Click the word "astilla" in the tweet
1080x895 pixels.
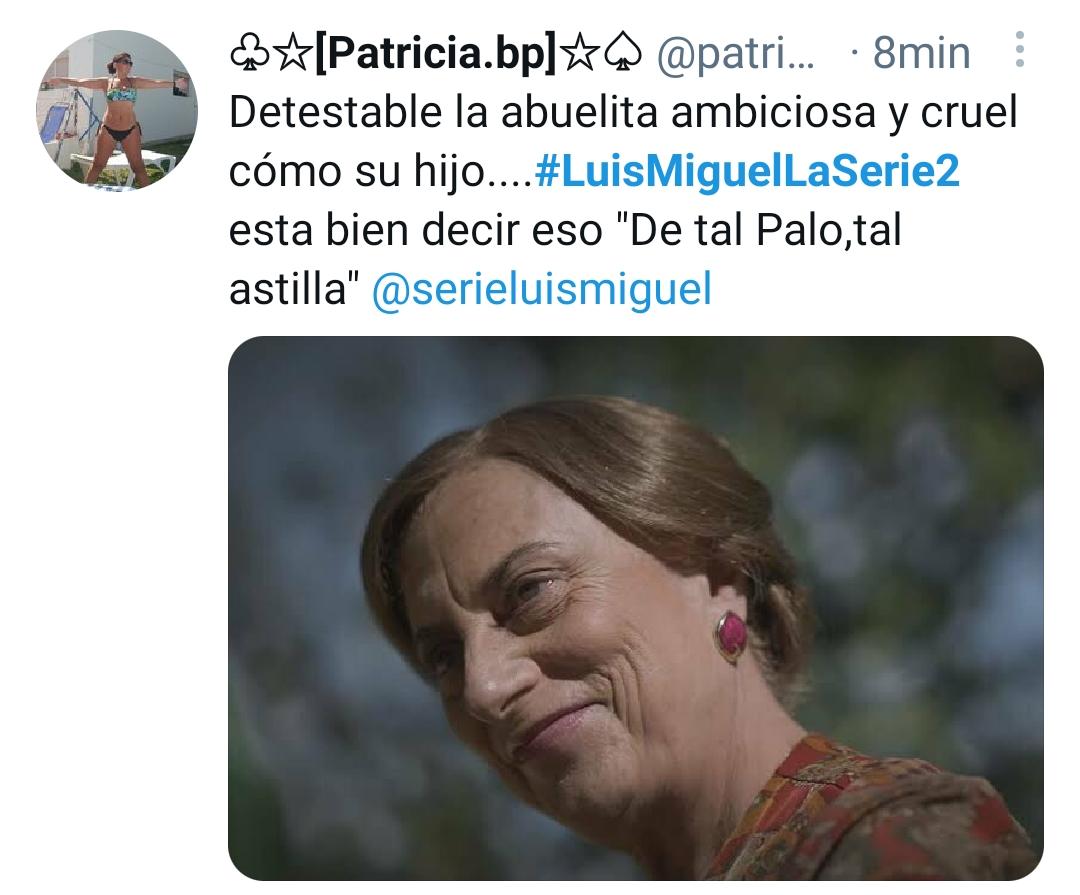288,289
